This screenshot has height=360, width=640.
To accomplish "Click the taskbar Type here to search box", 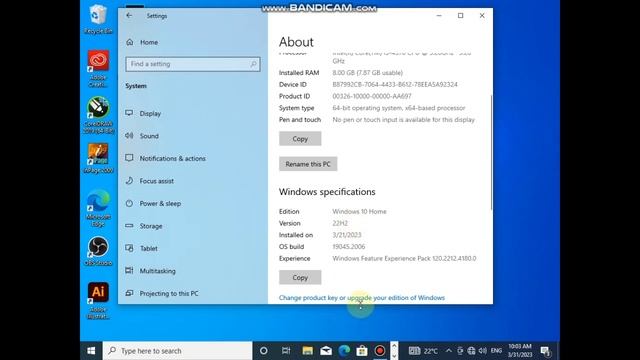I will tap(178, 351).
